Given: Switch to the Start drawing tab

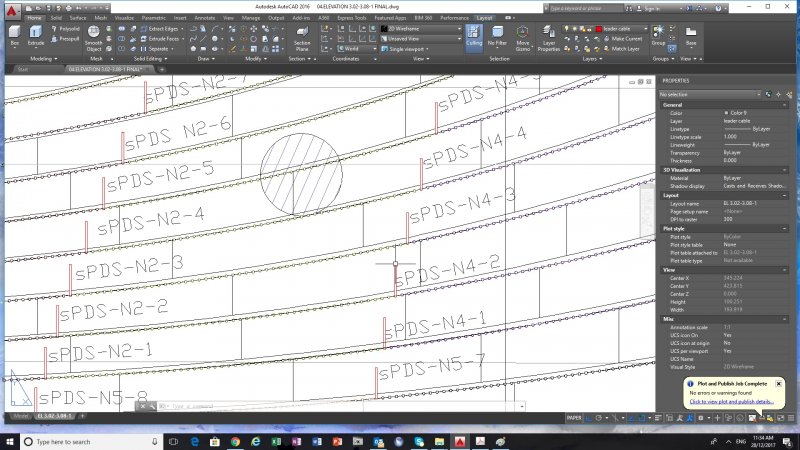Looking at the screenshot, I should pyautogui.click(x=23, y=69).
